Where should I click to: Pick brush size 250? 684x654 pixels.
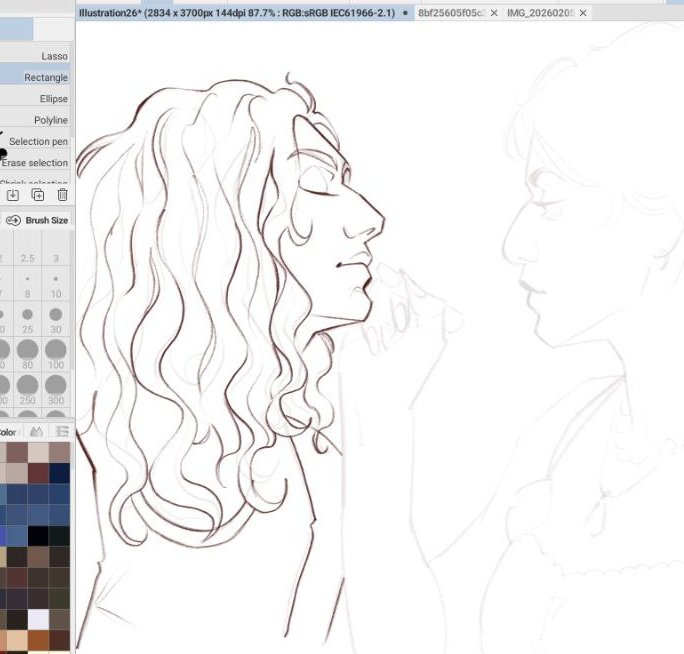[27, 390]
